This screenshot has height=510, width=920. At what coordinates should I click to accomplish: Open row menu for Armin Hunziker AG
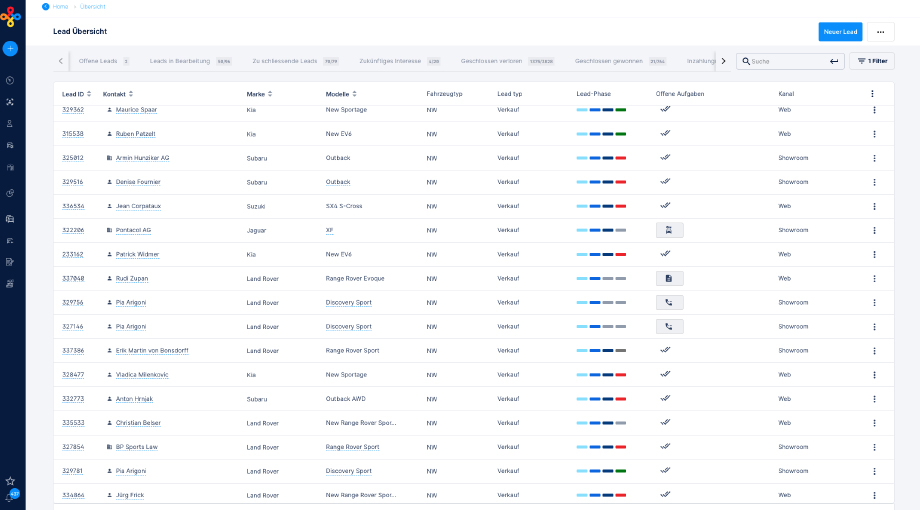tap(874, 158)
